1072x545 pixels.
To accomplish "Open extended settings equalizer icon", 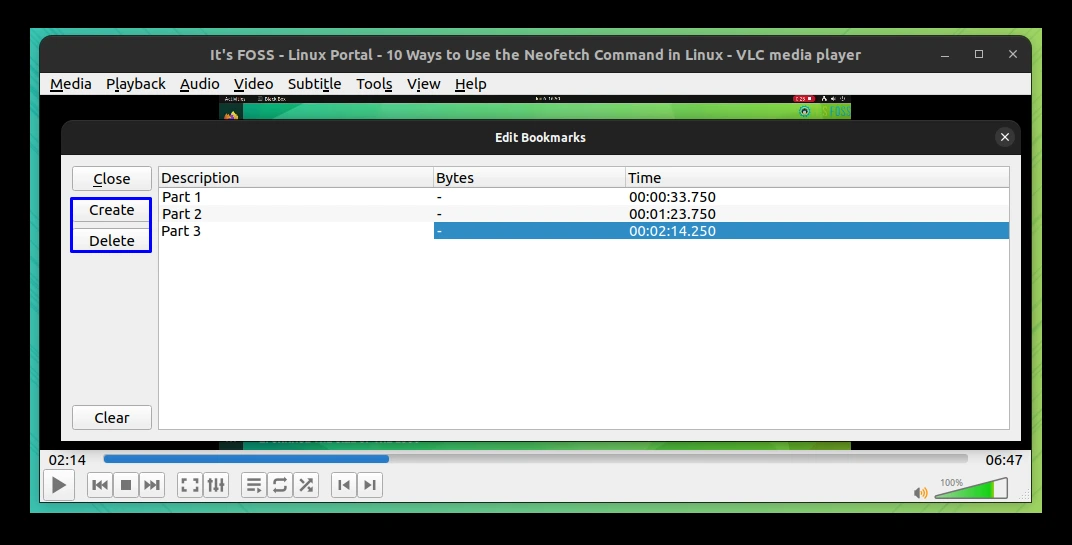I will (x=216, y=485).
